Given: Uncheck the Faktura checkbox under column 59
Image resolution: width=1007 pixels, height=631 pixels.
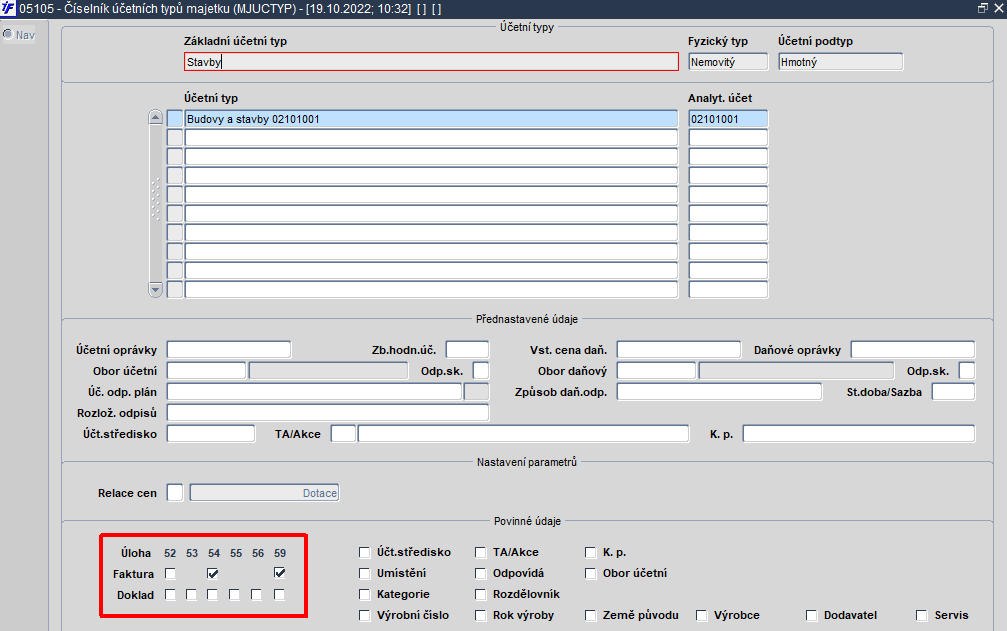Looking at the screenshot, I should pos(279,573).
